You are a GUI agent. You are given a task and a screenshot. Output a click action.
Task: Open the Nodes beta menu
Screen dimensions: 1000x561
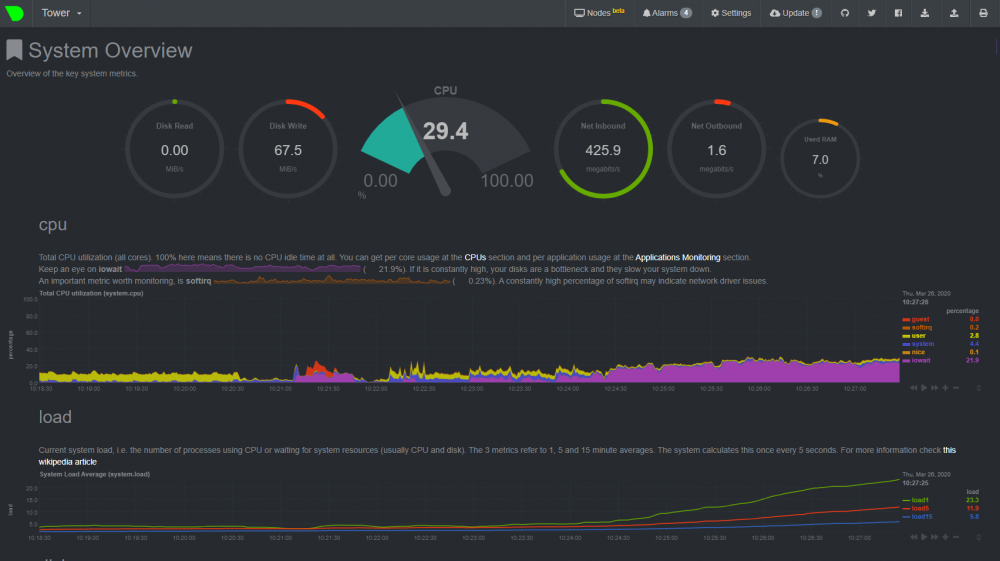599,13
